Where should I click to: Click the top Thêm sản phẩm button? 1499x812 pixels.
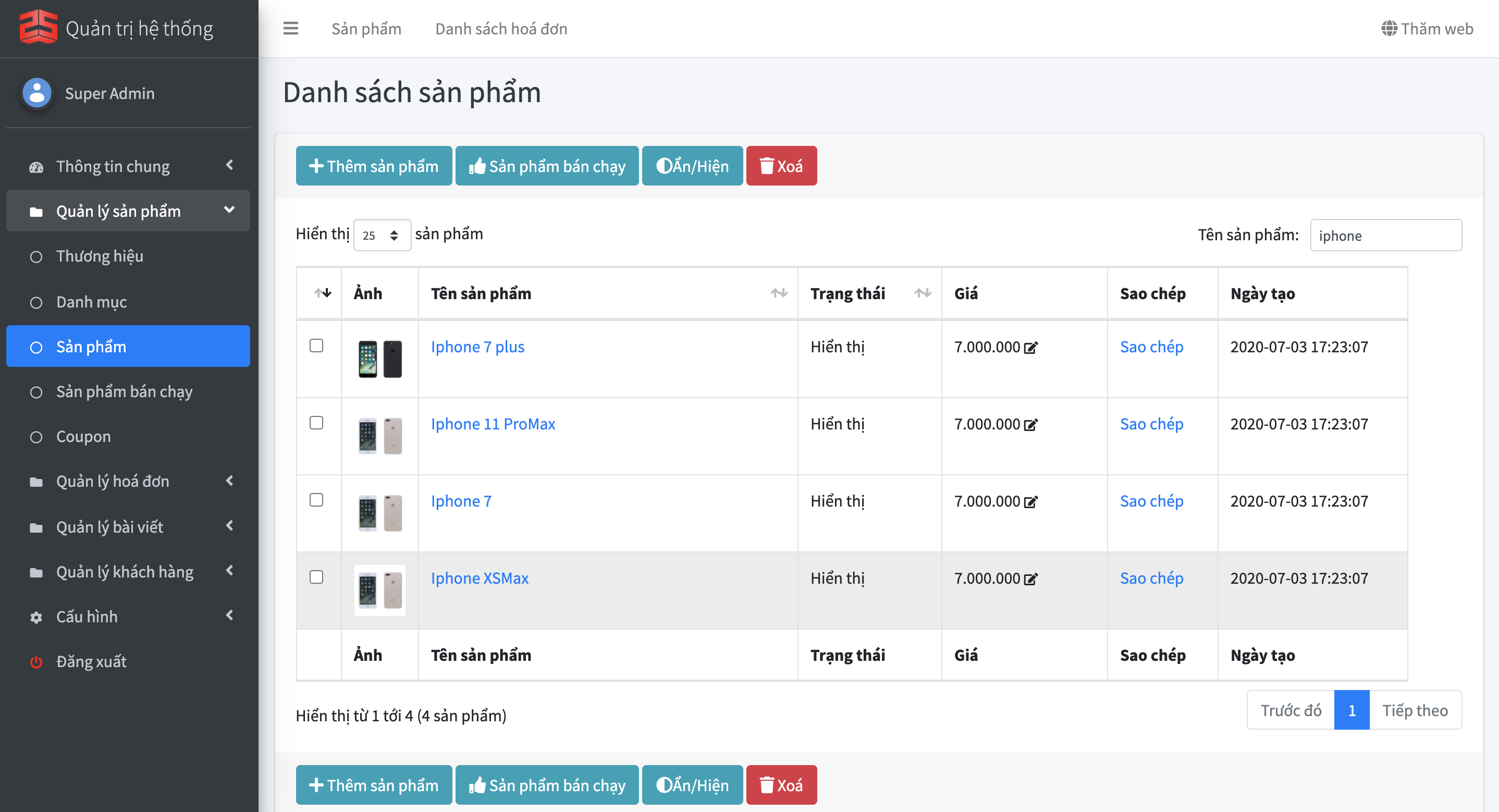(x=374, y=166)
